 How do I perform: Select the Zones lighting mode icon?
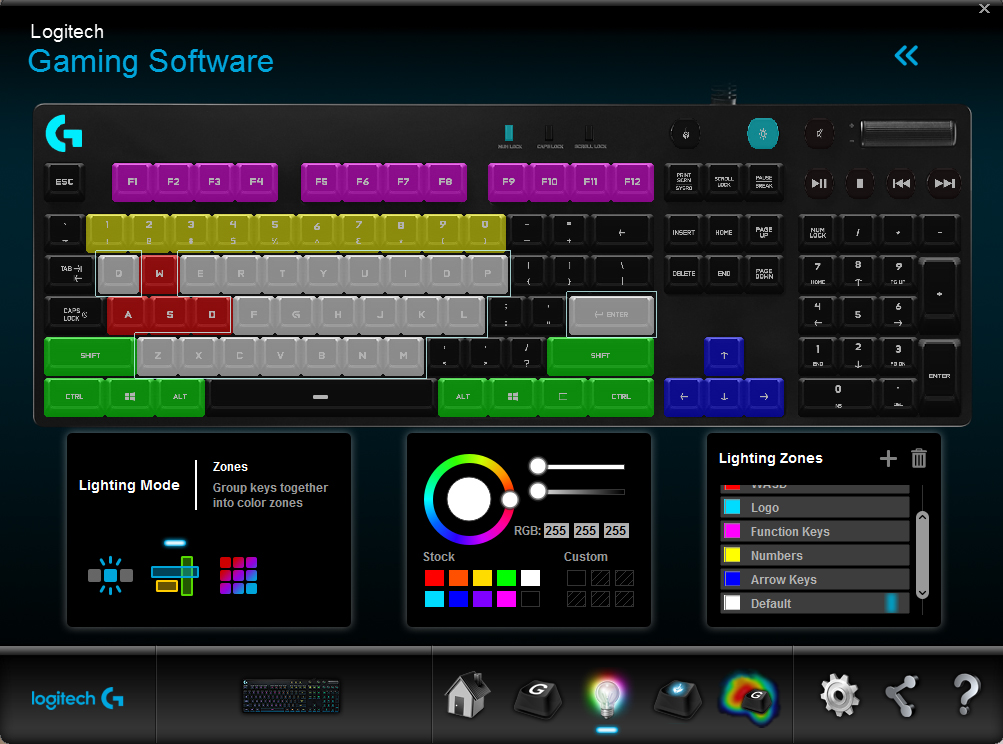click(175, 576)
